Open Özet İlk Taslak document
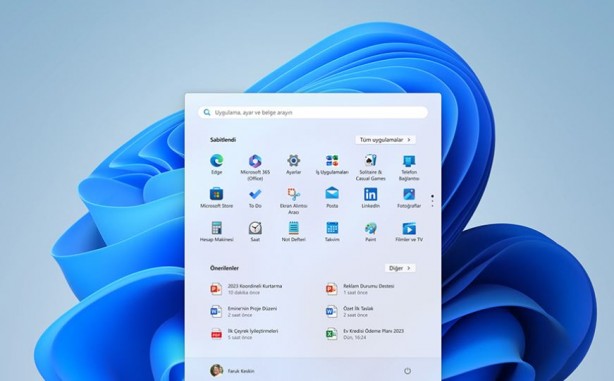Screen dimensions: 614x381 coord(350,312)
